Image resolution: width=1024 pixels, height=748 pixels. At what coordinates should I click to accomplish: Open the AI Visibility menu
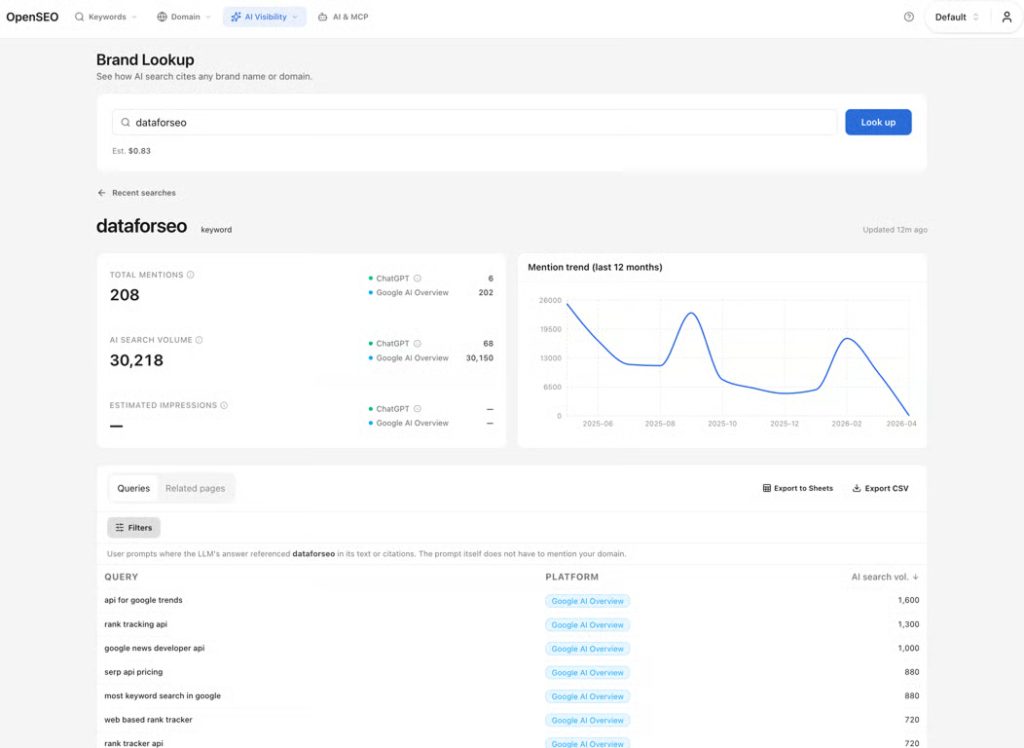point(264,17)
